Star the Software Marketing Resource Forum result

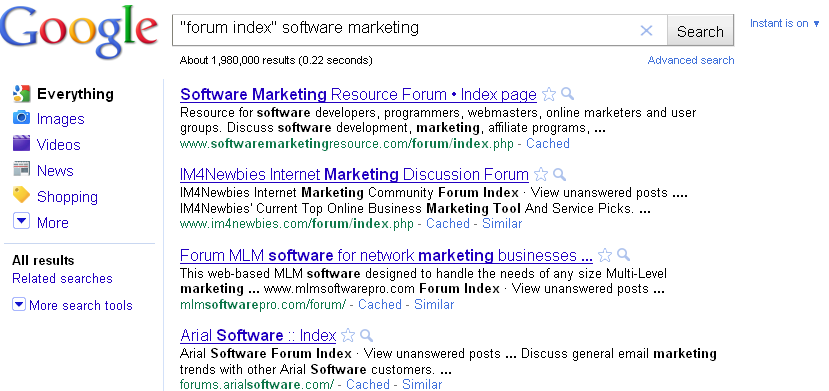pos(549,95)
